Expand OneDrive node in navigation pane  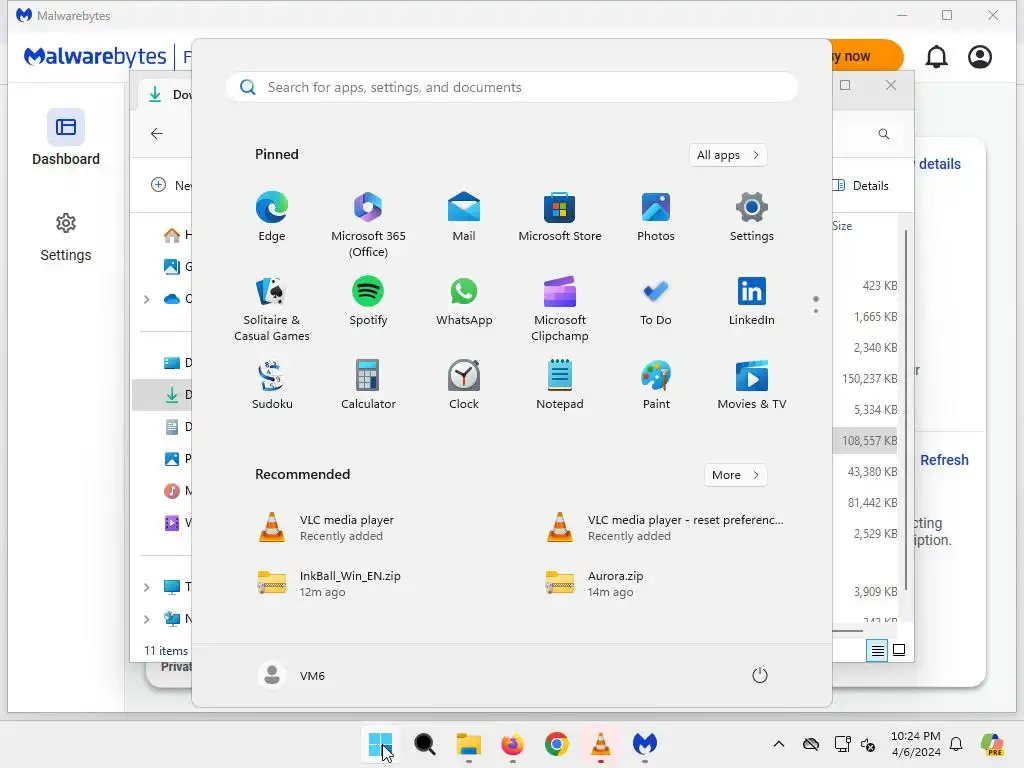pyautogui.click(x=147, y=299)
